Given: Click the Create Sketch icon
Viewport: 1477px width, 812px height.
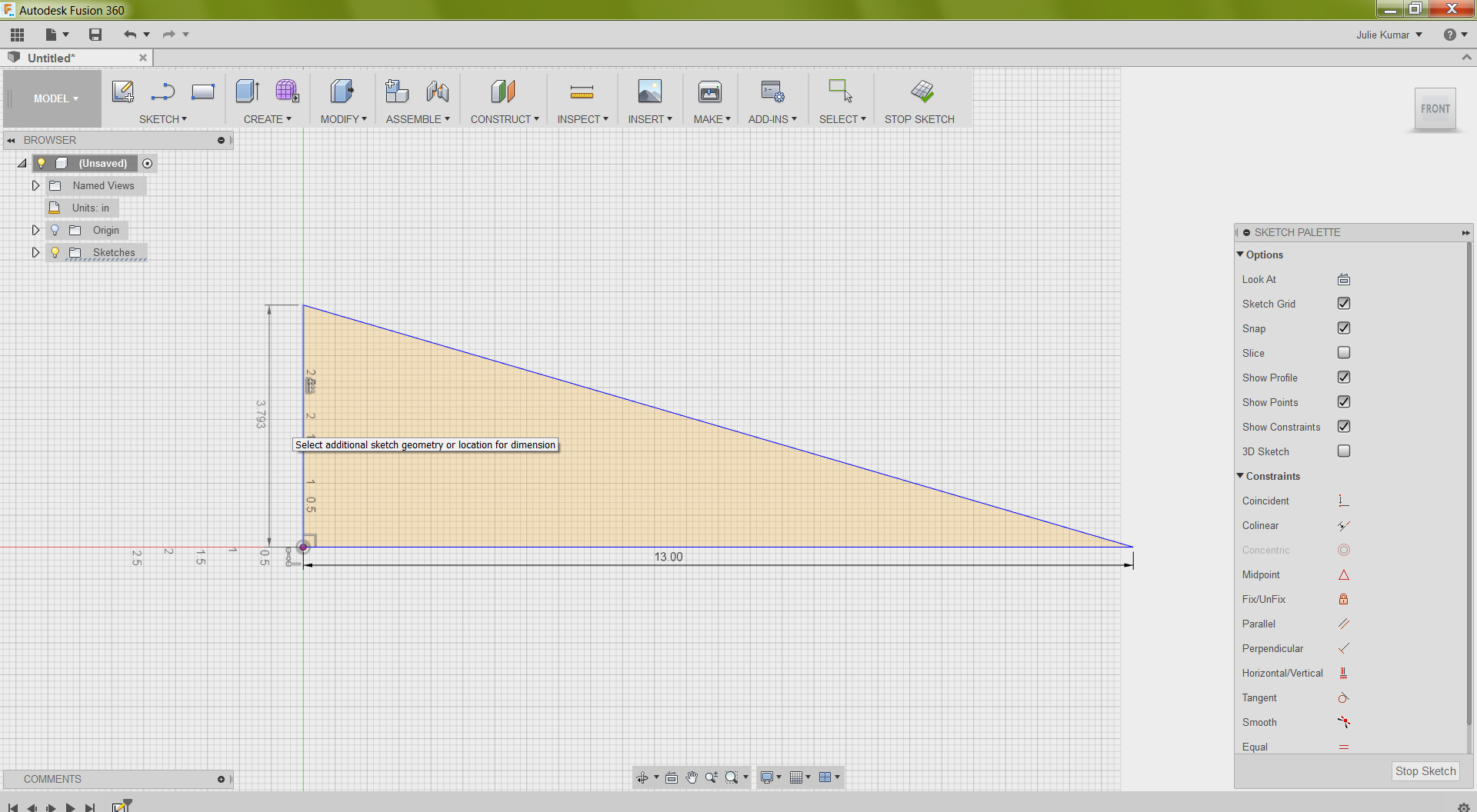Looking at the screenshot, I should pos(123,92).
